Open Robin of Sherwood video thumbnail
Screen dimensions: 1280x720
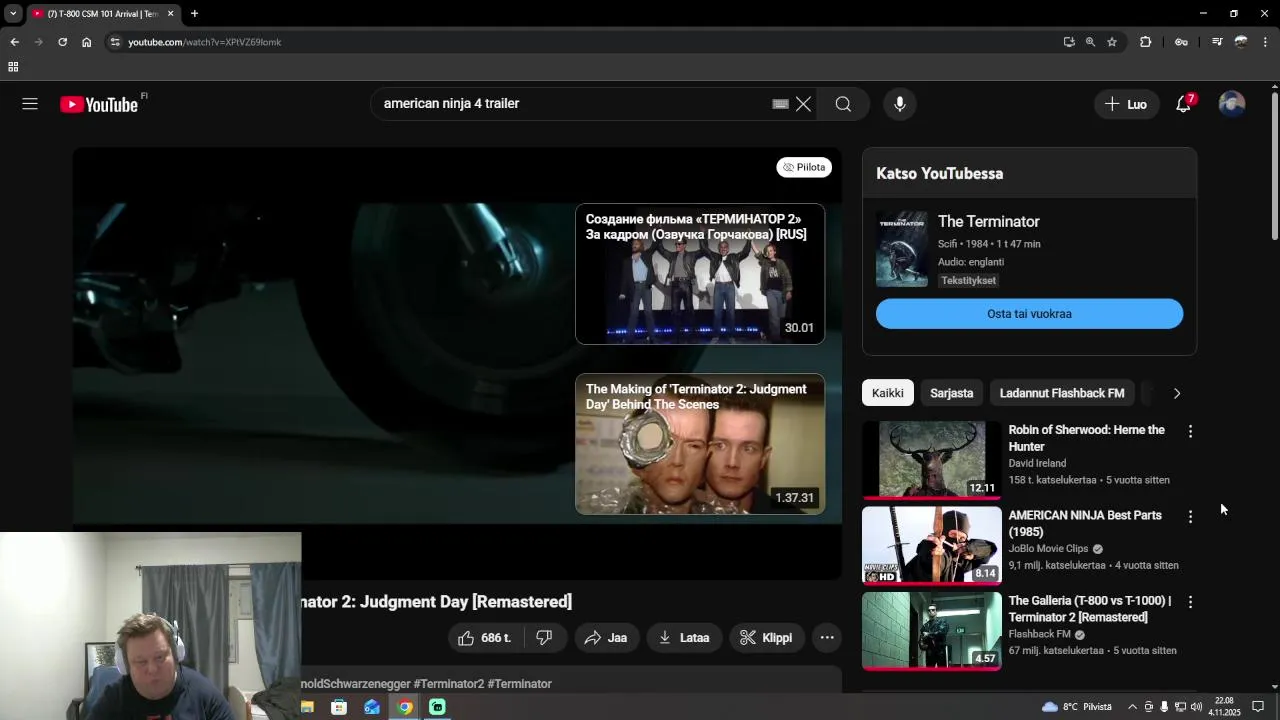click(931, 459)
